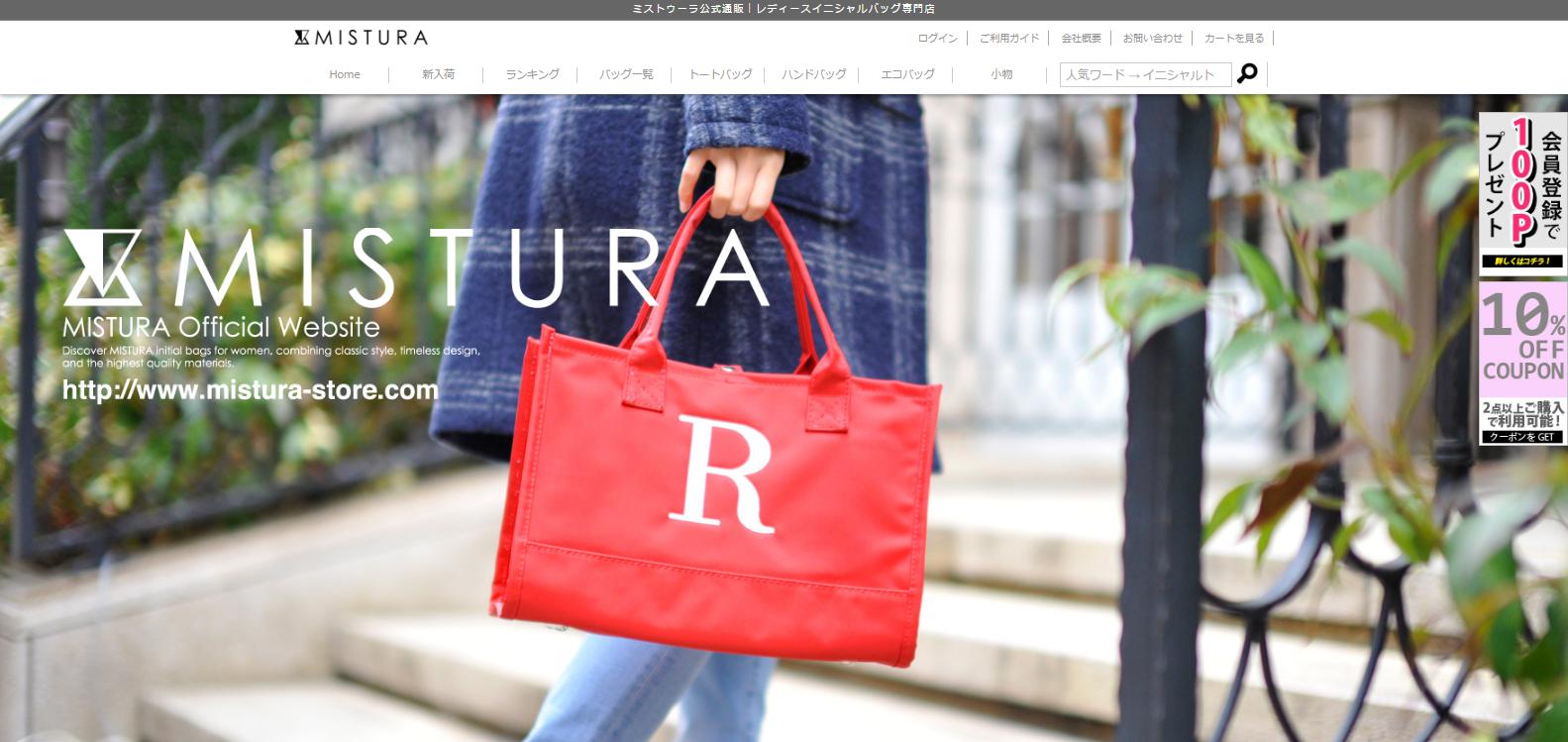
Task: Click the お問い合わせ link
Action: tap(1152, 38)
